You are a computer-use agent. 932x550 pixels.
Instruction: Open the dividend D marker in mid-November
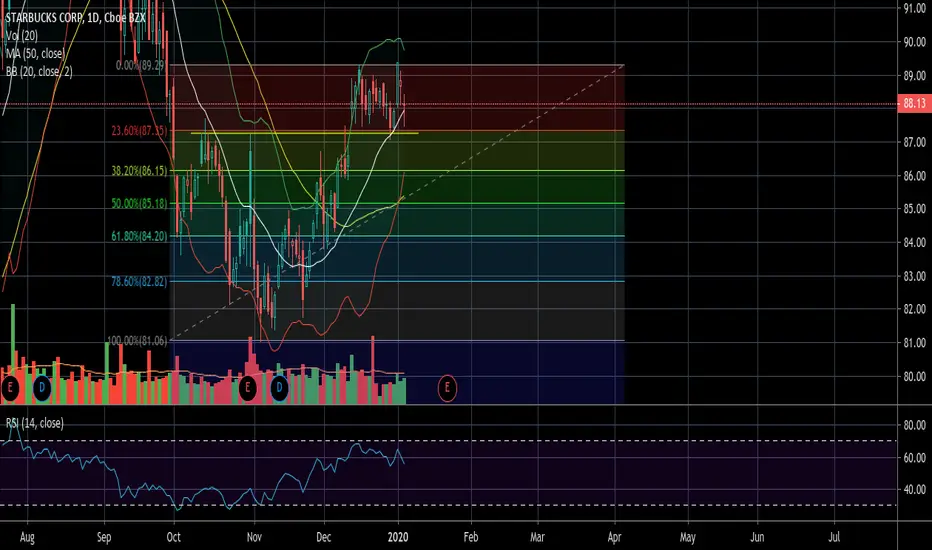coord(279,388)
